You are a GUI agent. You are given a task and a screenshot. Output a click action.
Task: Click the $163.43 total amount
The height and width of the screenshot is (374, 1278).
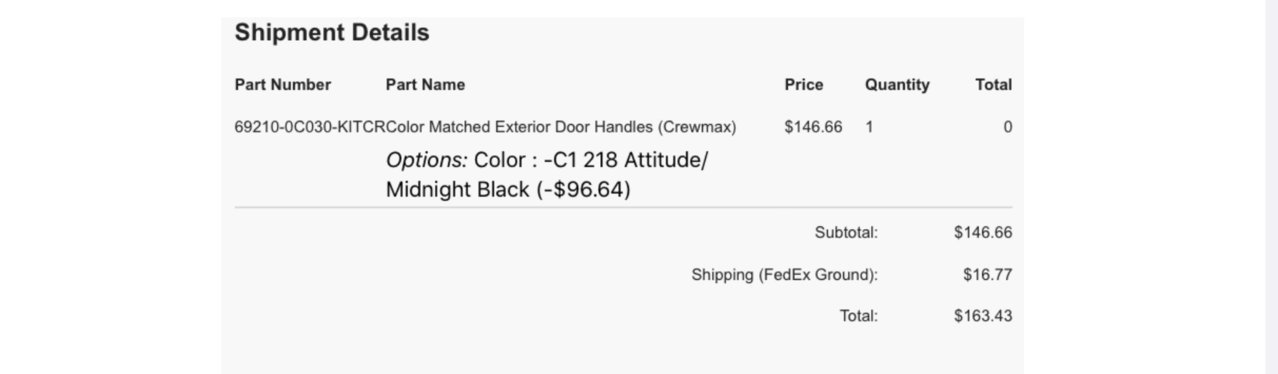click(x=983, y=316)
